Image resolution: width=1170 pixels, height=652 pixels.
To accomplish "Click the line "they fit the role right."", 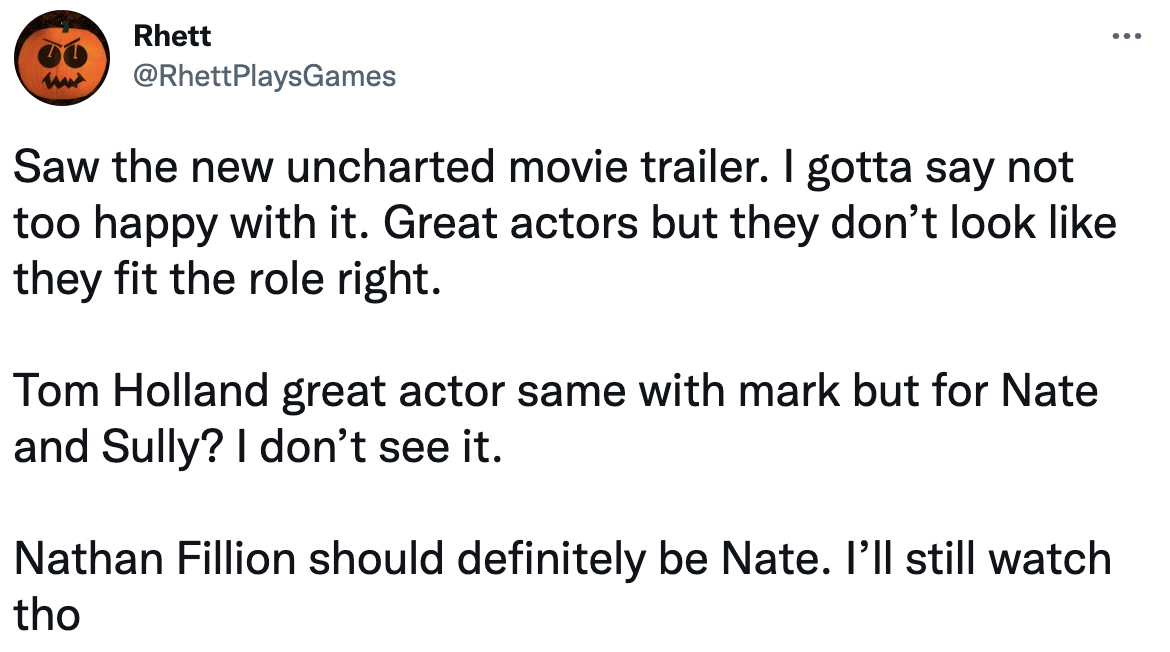I will click(227, 280).
